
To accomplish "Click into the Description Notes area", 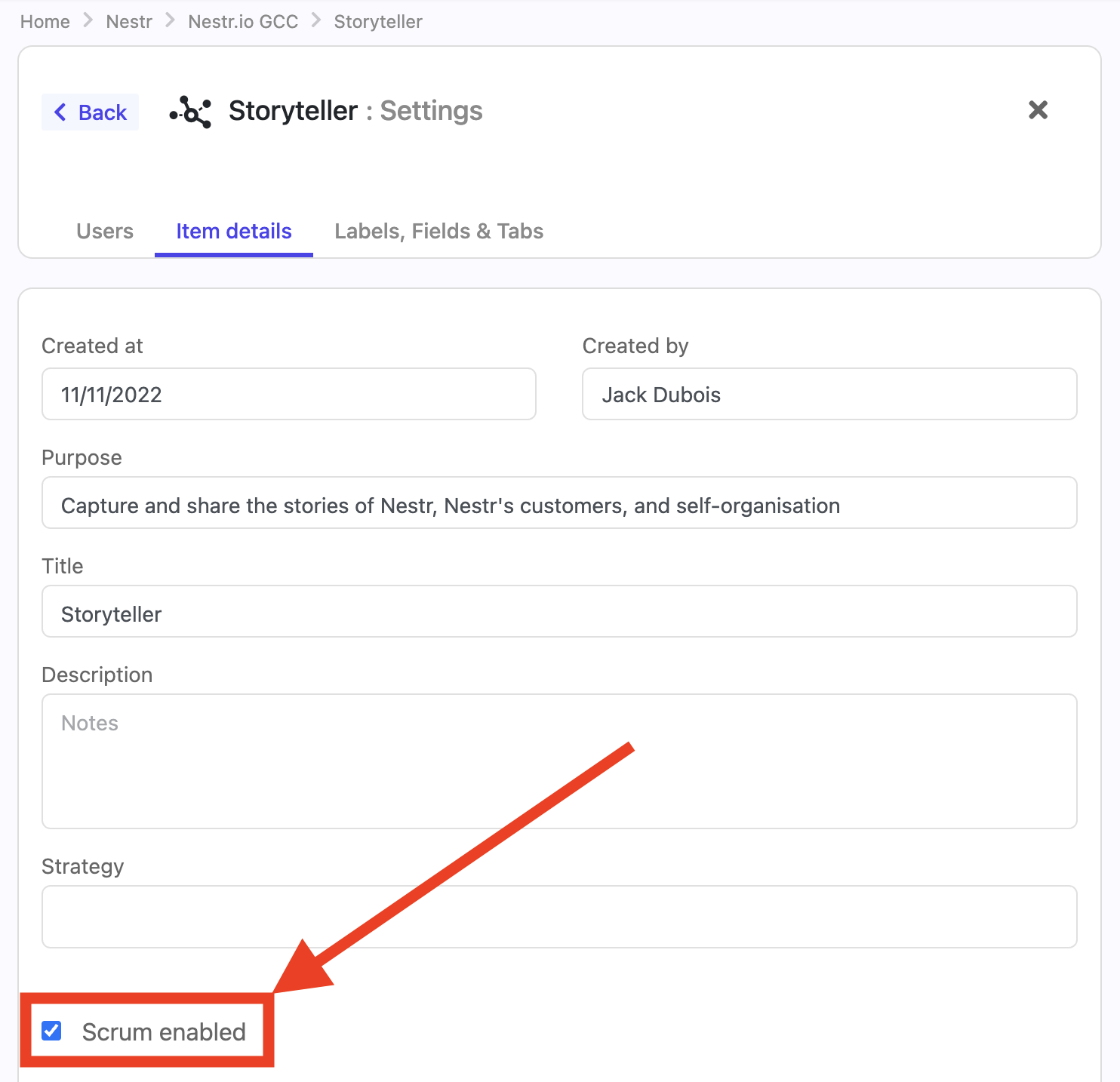I will (x=559, y=761).
